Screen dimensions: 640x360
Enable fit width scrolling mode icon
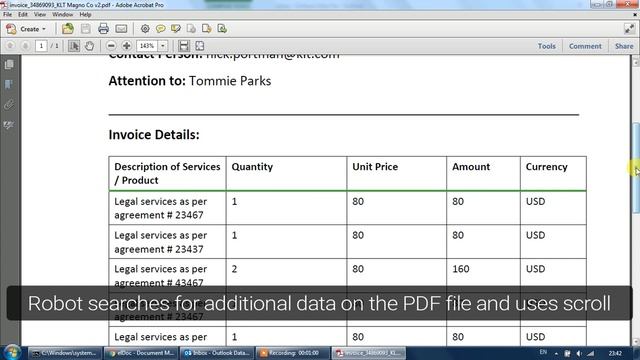[x=184, y=46]
